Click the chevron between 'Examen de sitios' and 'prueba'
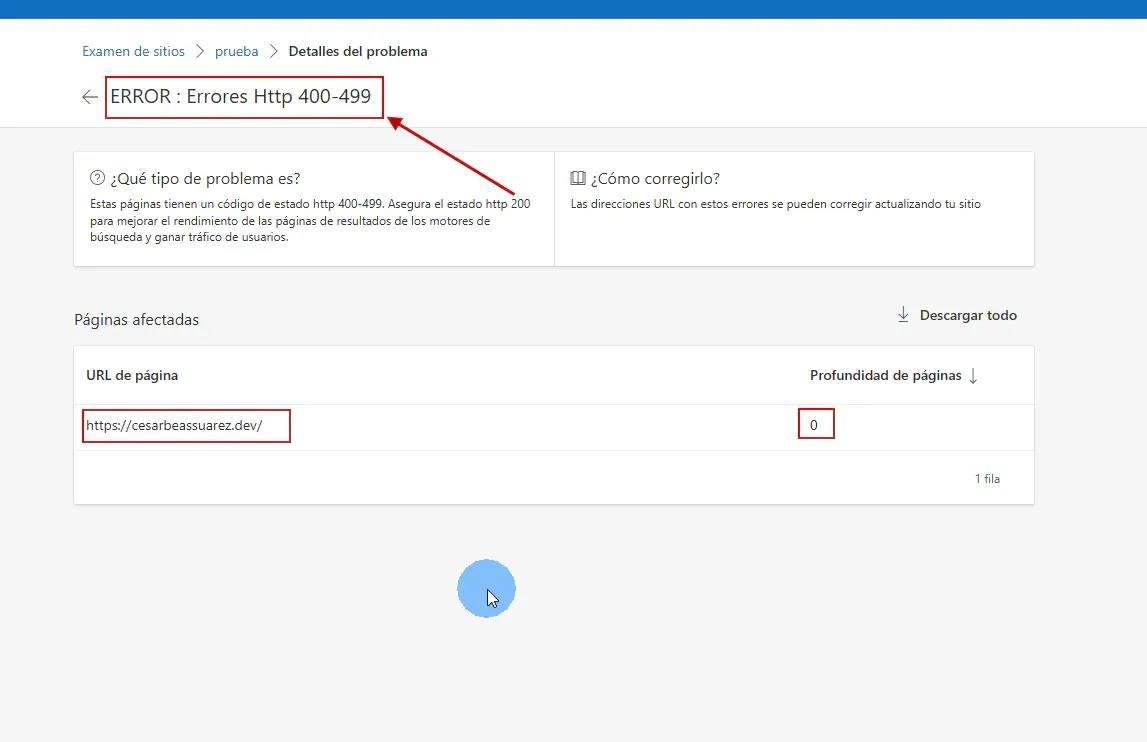The width and height of the screenshot is (1147, 742). pos(199,51)
